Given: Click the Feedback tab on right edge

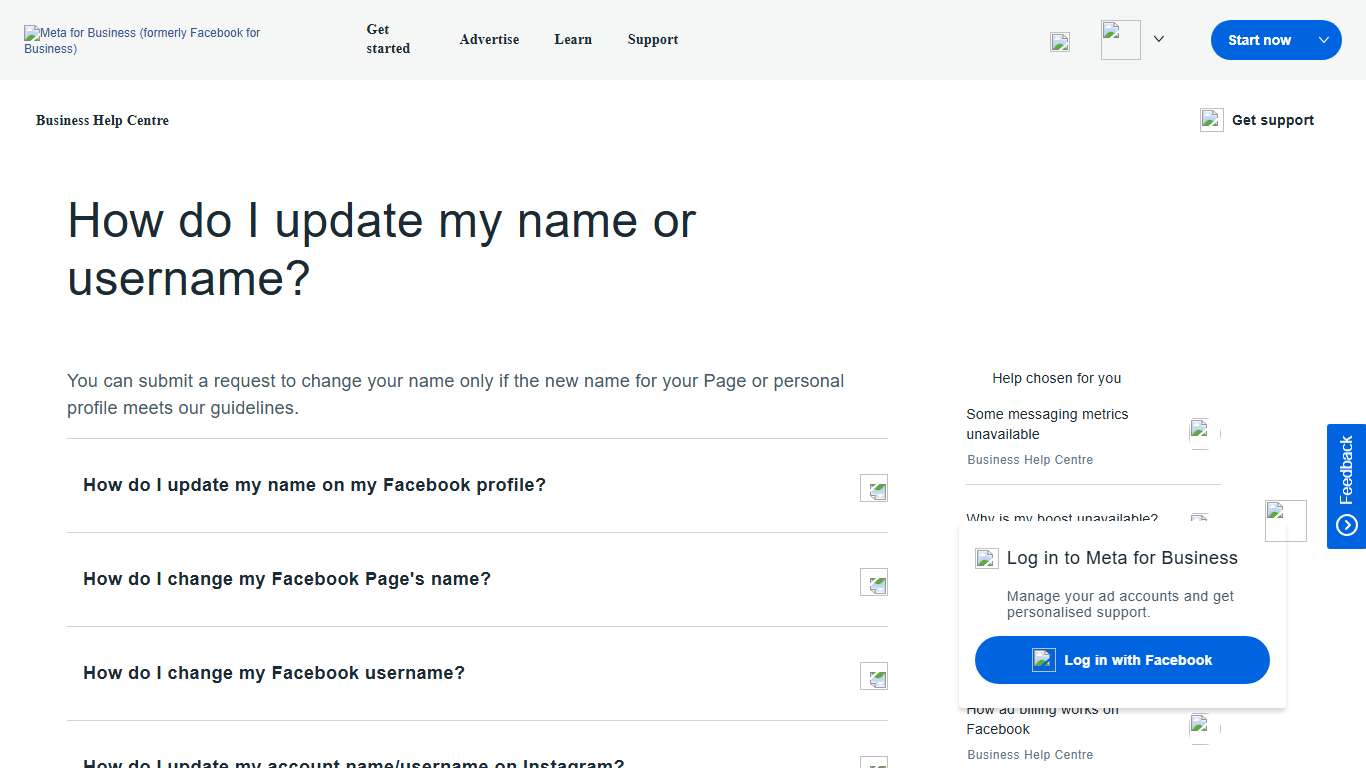Looking at the screenshot, I should tap(1347, 486).
